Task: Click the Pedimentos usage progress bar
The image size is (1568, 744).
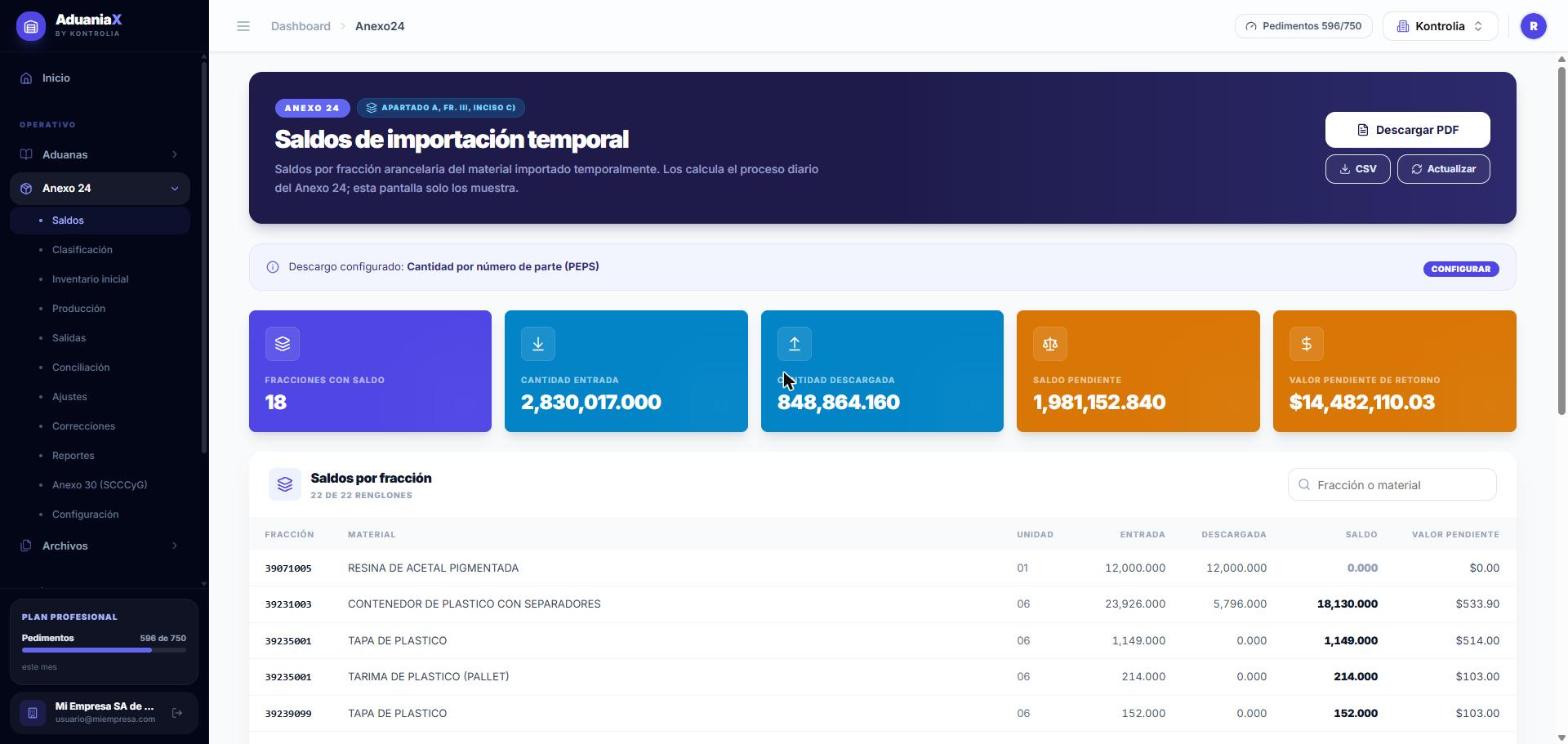Action: (x=104, y=650)
